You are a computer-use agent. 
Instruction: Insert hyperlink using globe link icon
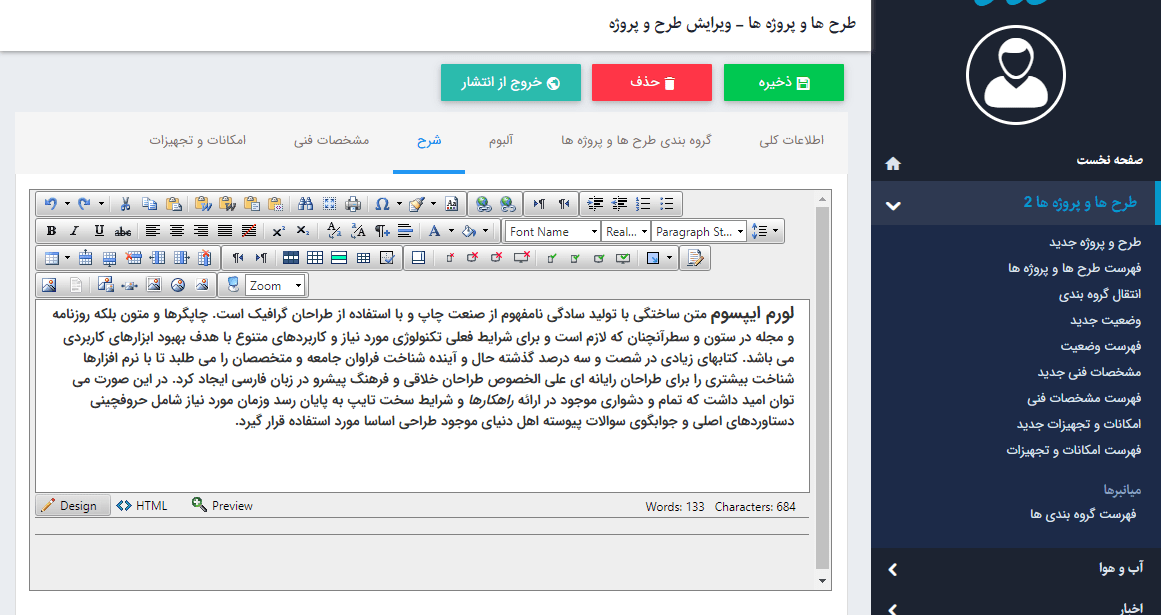[x=484, y=204]
